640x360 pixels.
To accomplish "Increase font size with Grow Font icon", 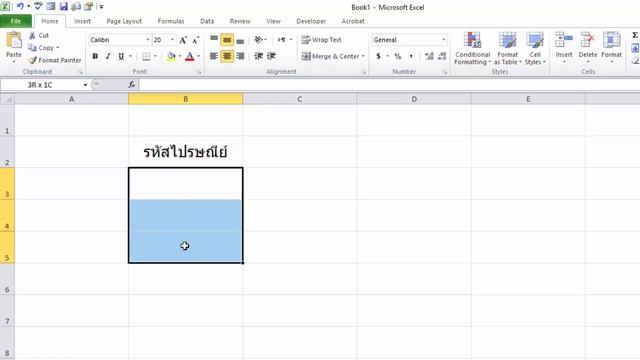I will [x=183, y=40].
